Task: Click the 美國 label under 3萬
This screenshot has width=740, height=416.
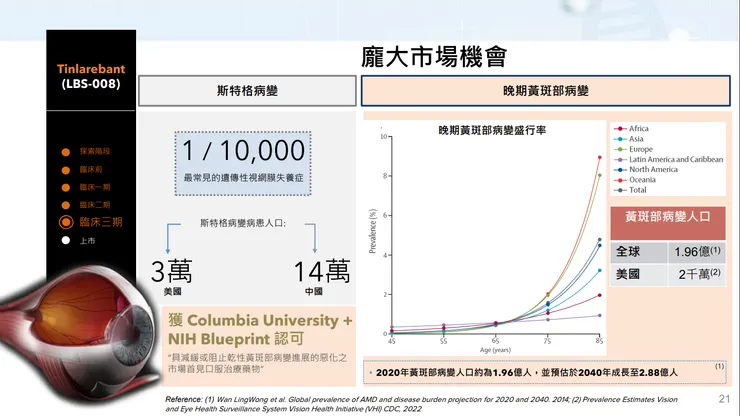Action: [x=172, y=292]
